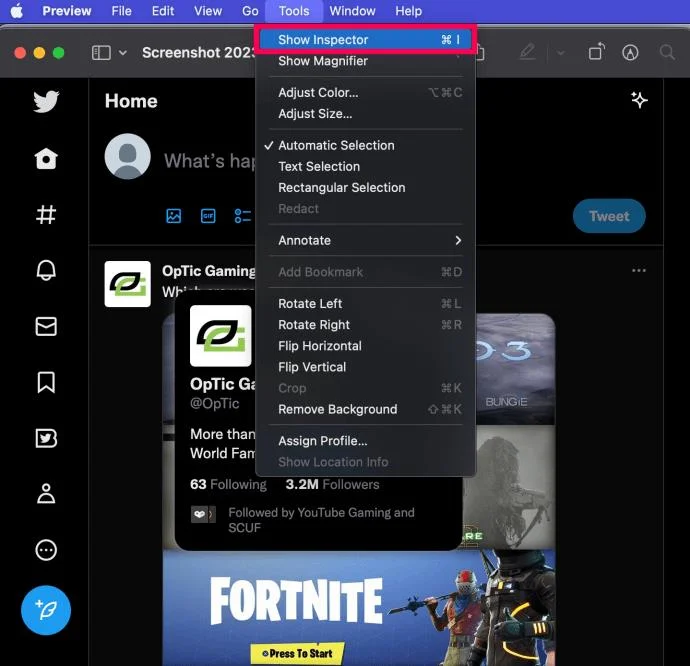Screen dimensions: 690x666
Task: Open the Bungie Halo 3 image
Action: click(515, 369)
